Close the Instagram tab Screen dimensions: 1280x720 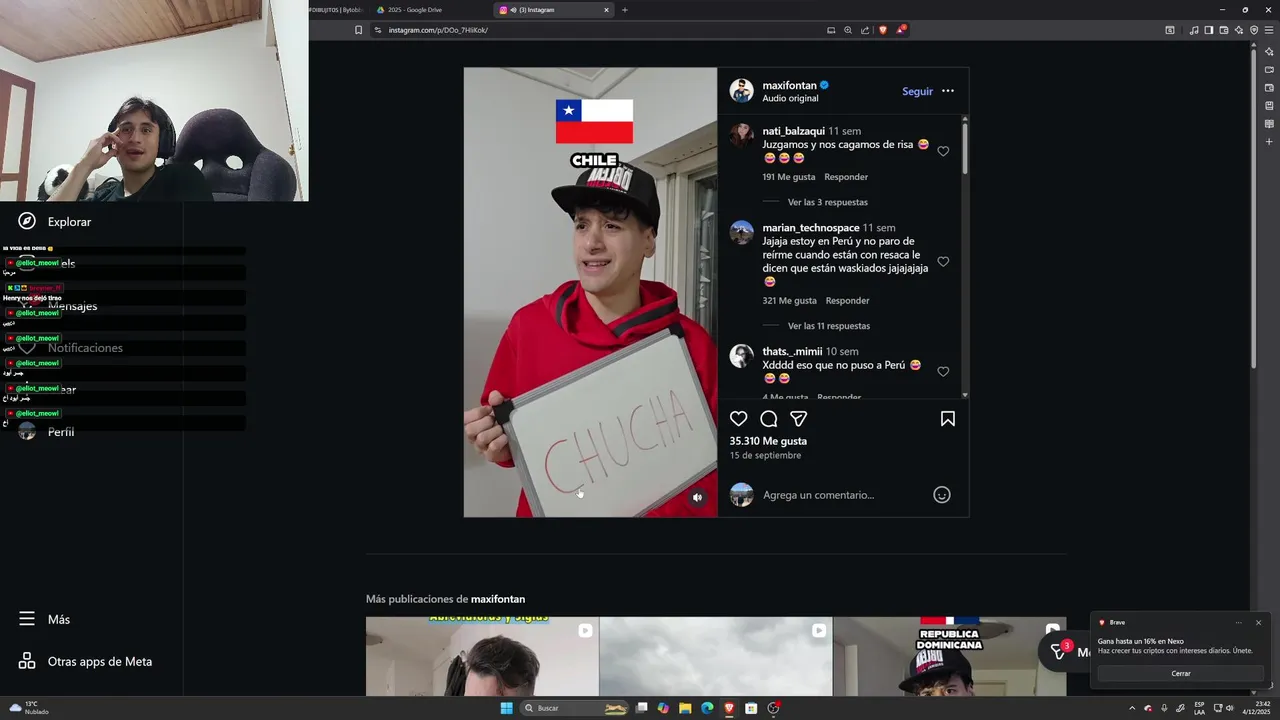[605, 10]
